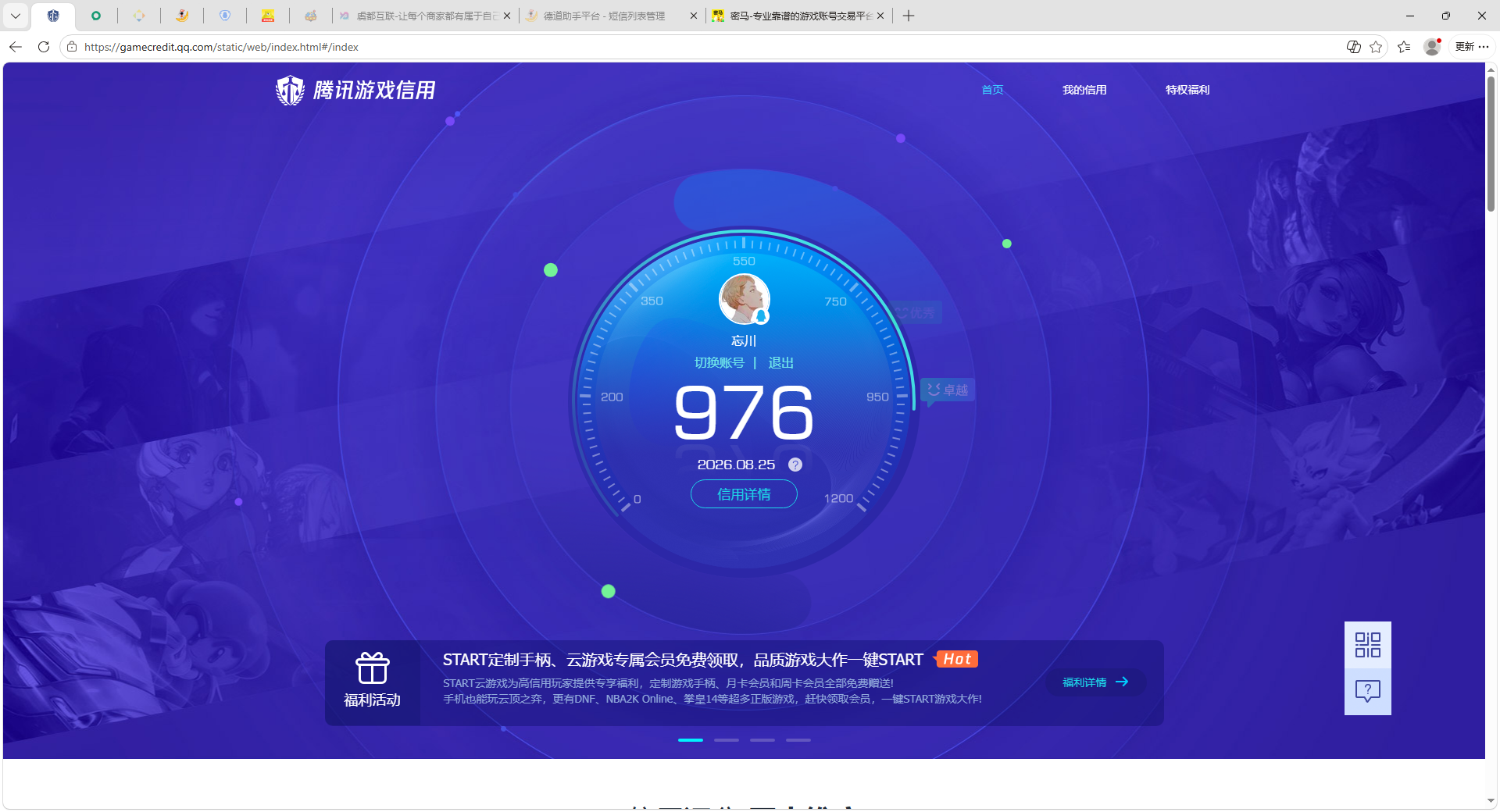1500x812 pixels.
Task: Click the 优秀 level badge
Action: pos(916,313)
